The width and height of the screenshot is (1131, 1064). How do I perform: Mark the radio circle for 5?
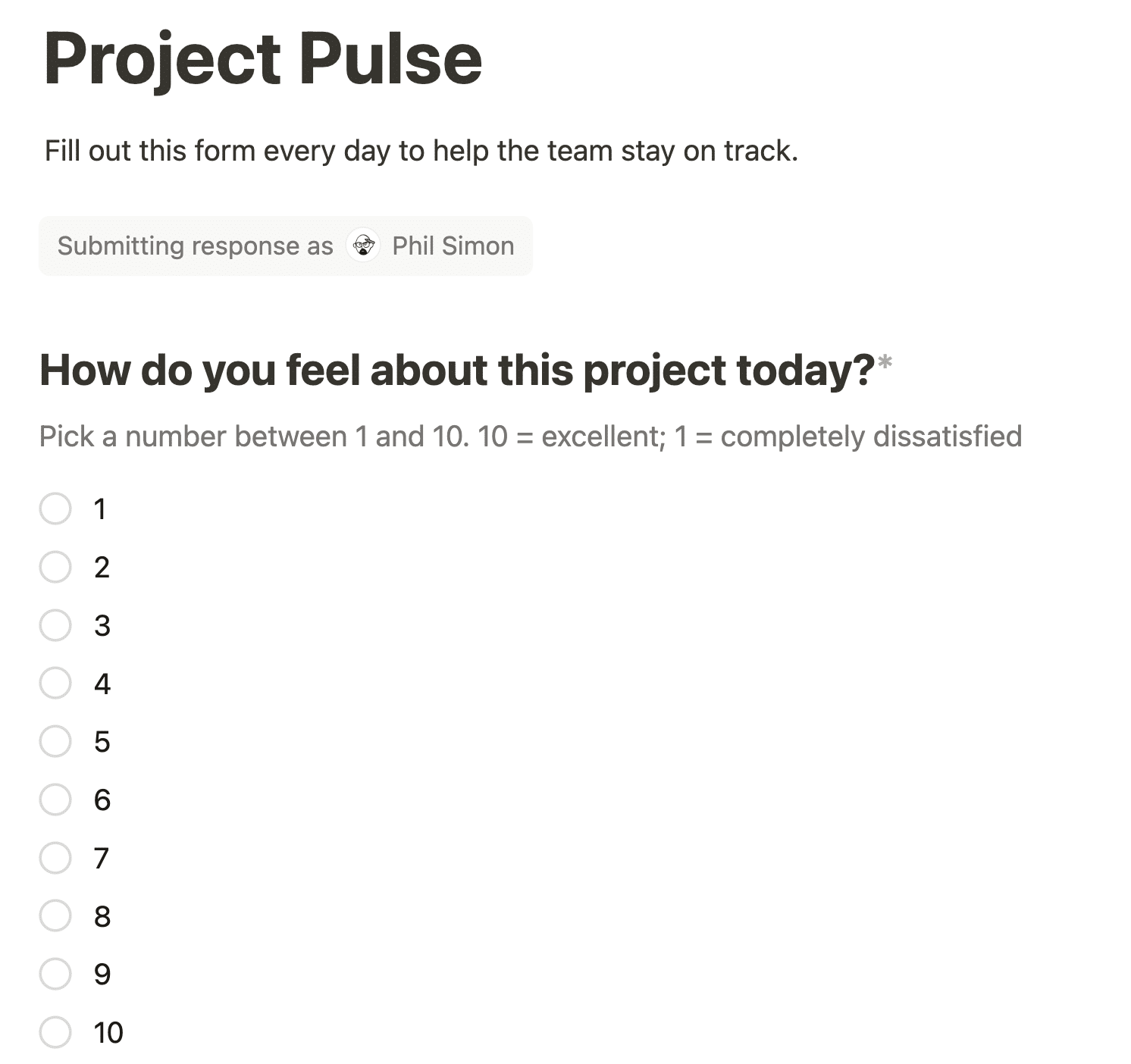55,741
